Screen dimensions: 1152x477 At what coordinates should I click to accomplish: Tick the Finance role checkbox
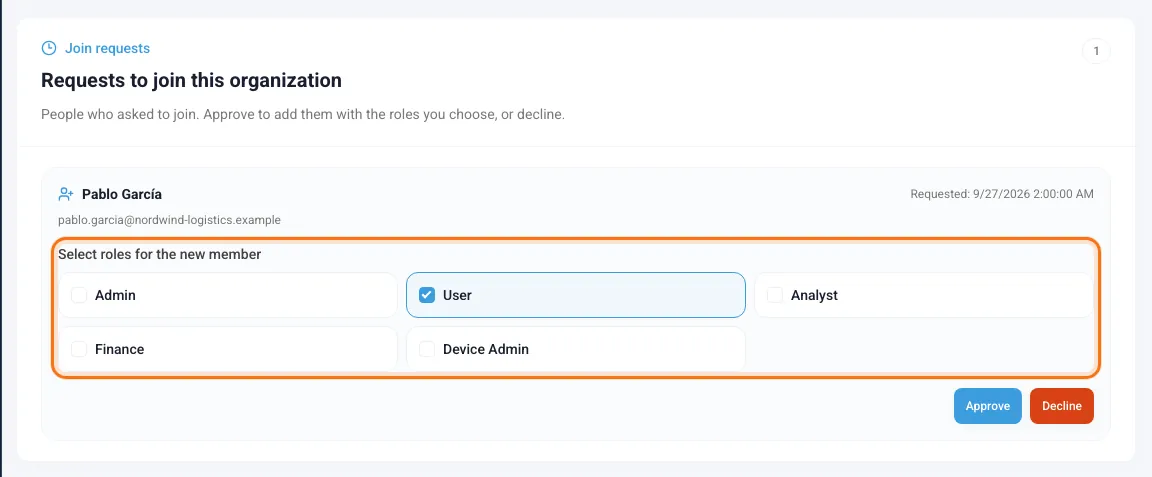click(x=79, y=349)
